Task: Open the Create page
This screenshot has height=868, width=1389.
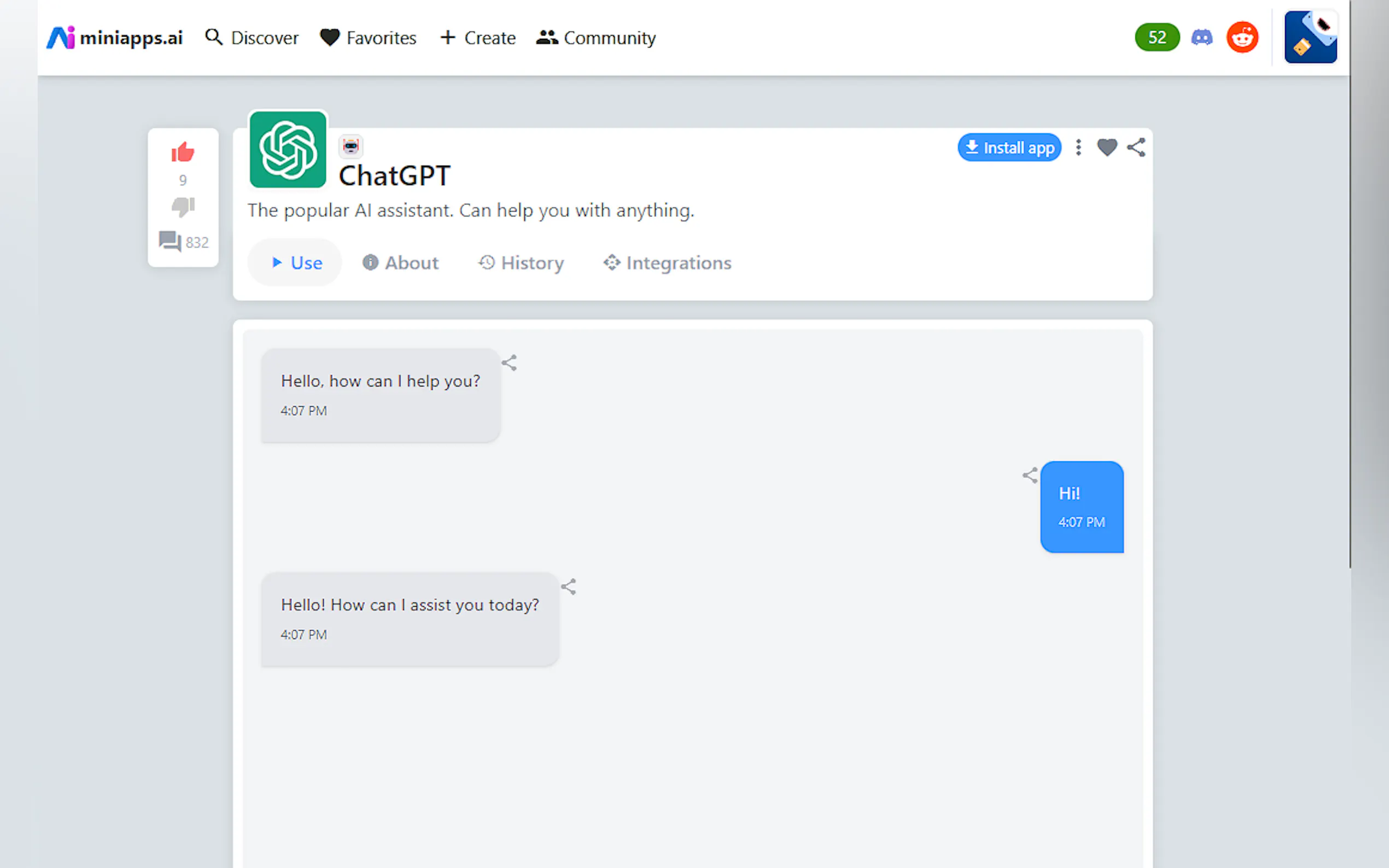Action: 477,37
